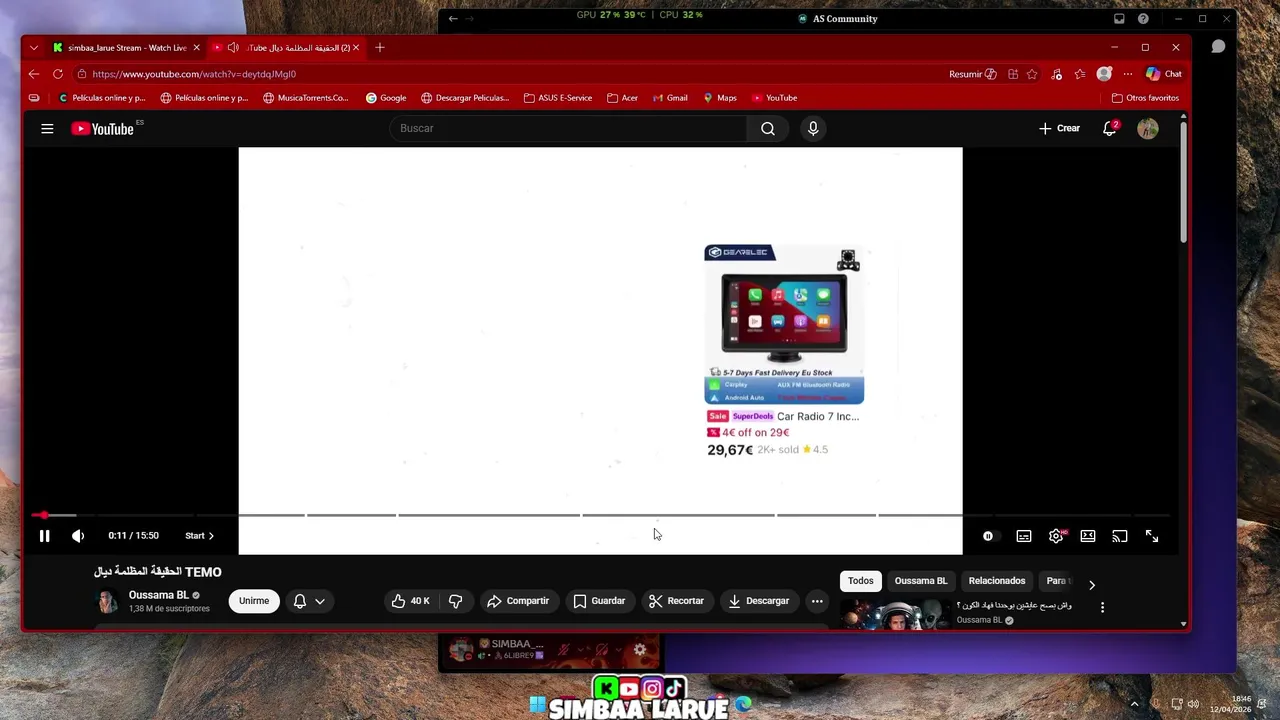Open the Oussama BL channel name link
This screenshot has width=1280, height=720.
point(158,595)
